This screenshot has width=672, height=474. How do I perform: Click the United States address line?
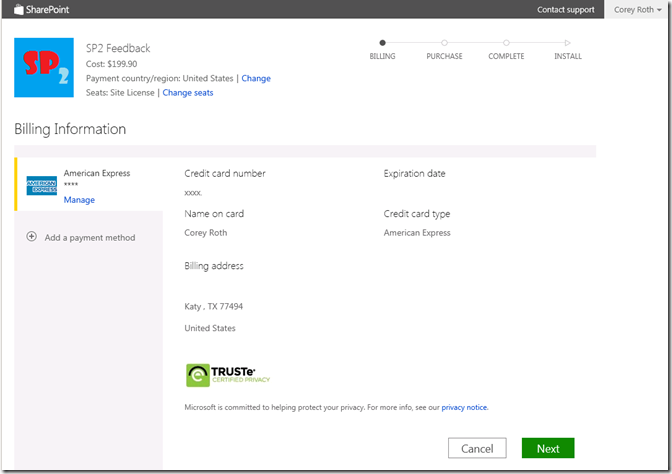(x=210, y=328)
